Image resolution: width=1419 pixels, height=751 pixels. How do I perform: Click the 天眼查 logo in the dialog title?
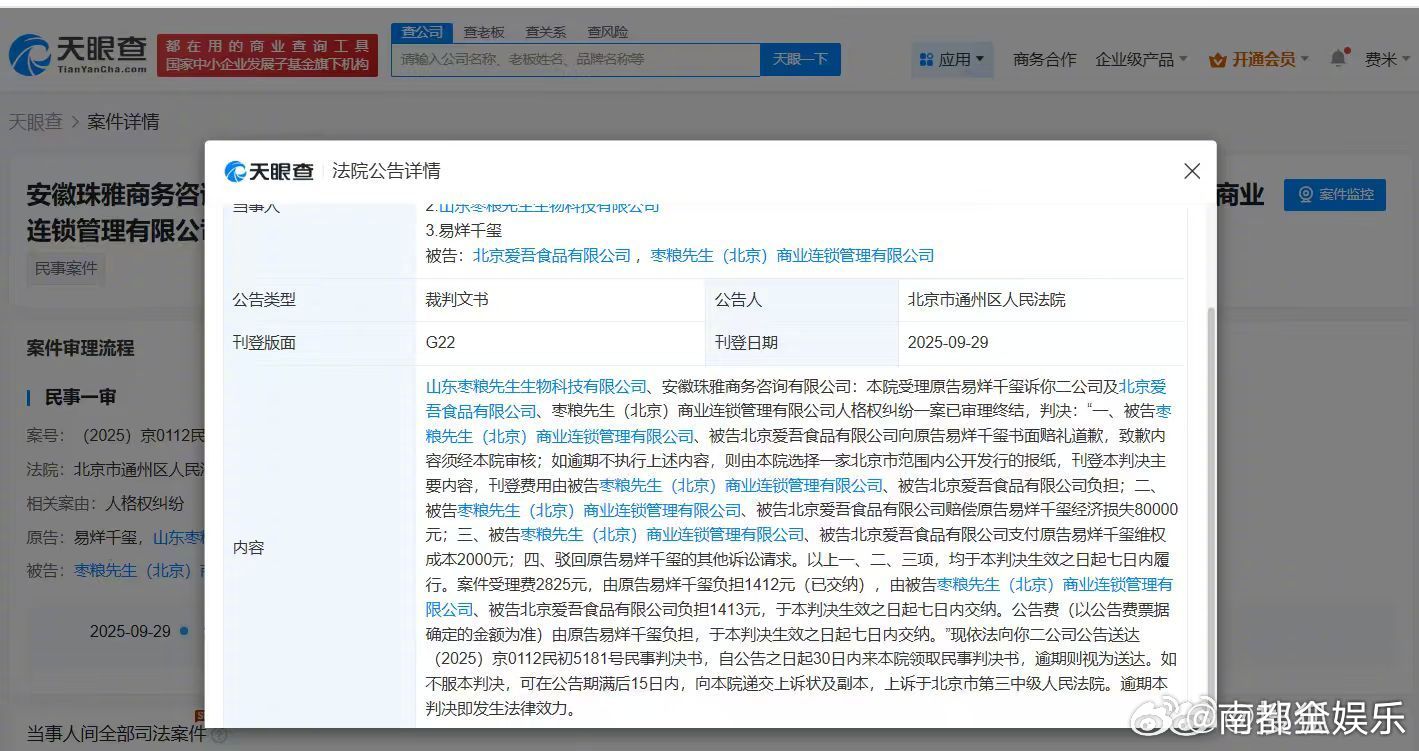point(269,171)
